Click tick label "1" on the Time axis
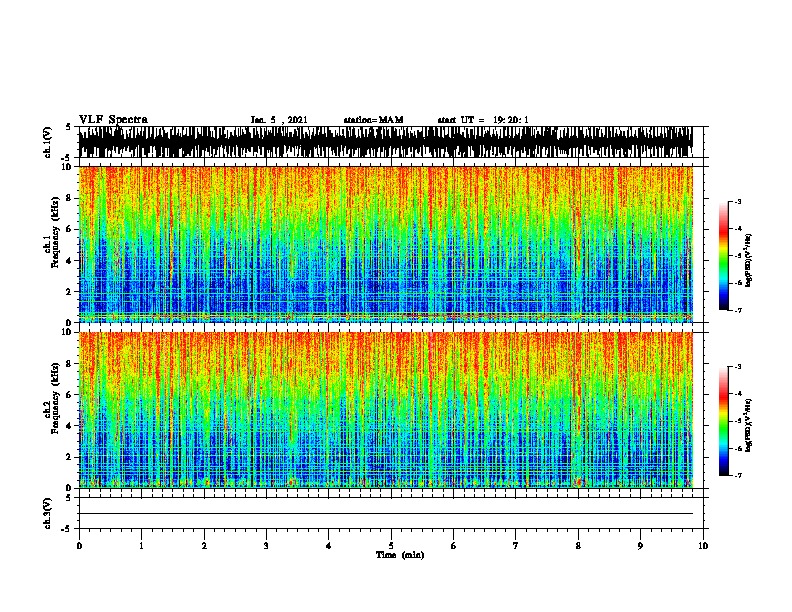Image resolution: width=792 pixels, height=612 pixels. click(141, 546)
